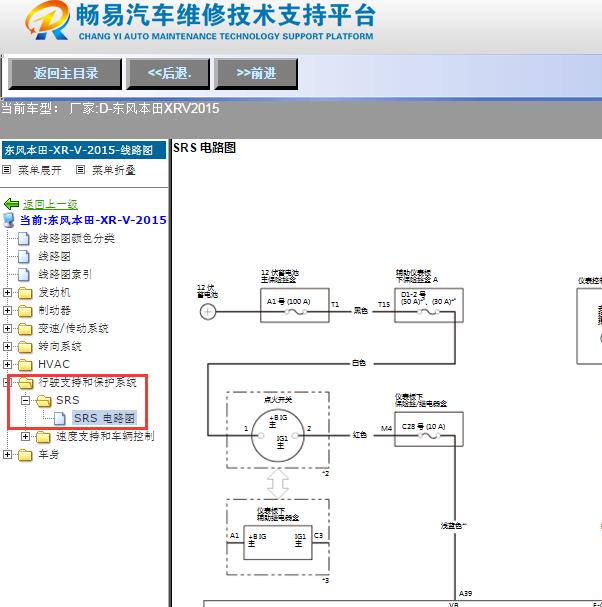
Task: Click the 东风本田-XR-V-2015-线路图 panel header
Action: pos(84,150)
